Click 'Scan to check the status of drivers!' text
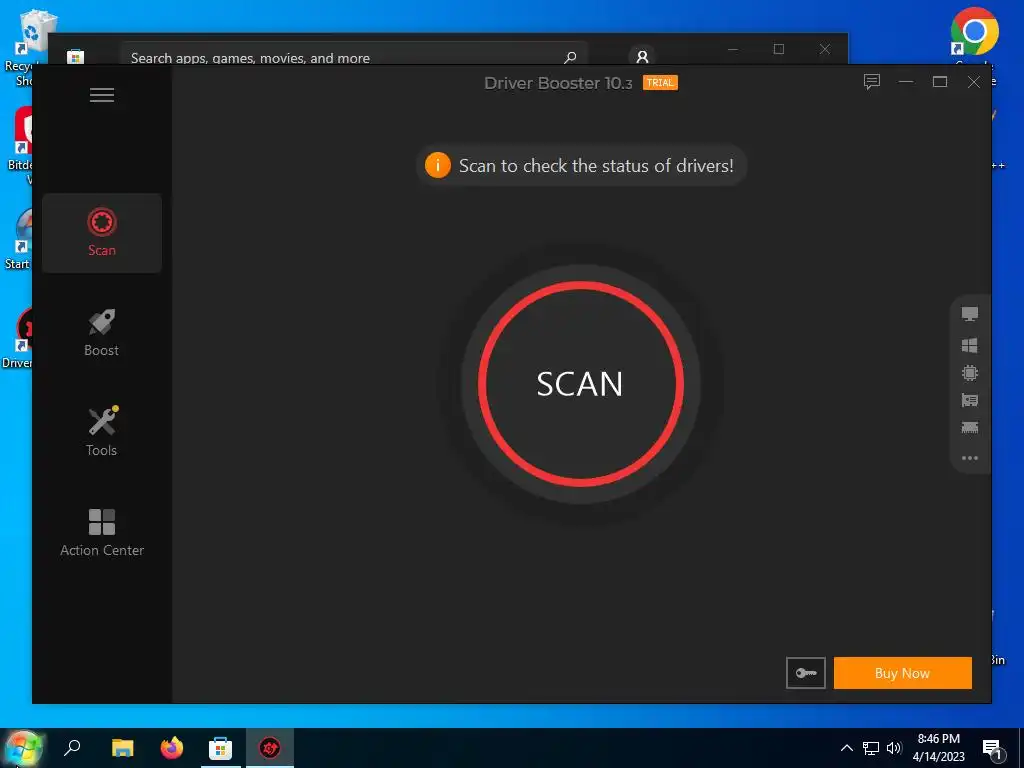Screen dimensions: 1024x768 pos(596,166)
